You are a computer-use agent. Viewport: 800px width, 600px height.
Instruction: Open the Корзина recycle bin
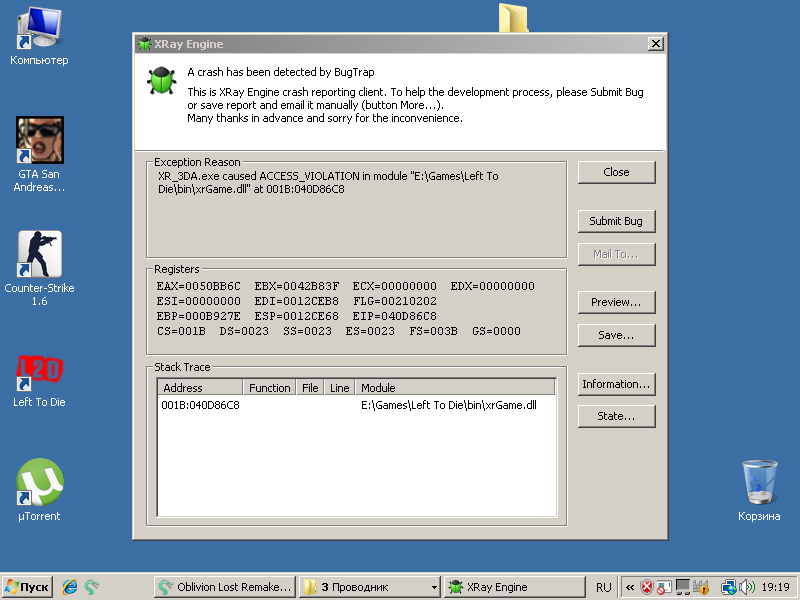coord(759,483)
